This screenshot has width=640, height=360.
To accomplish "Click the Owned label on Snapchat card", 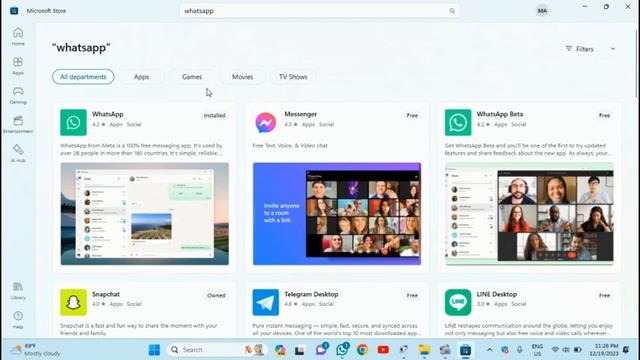I will tap(216, 296).
